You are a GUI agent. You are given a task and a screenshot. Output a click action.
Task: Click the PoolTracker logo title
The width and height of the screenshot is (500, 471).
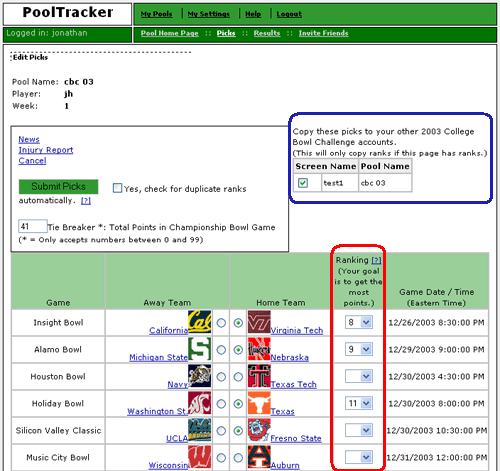[x=68, y=13]
